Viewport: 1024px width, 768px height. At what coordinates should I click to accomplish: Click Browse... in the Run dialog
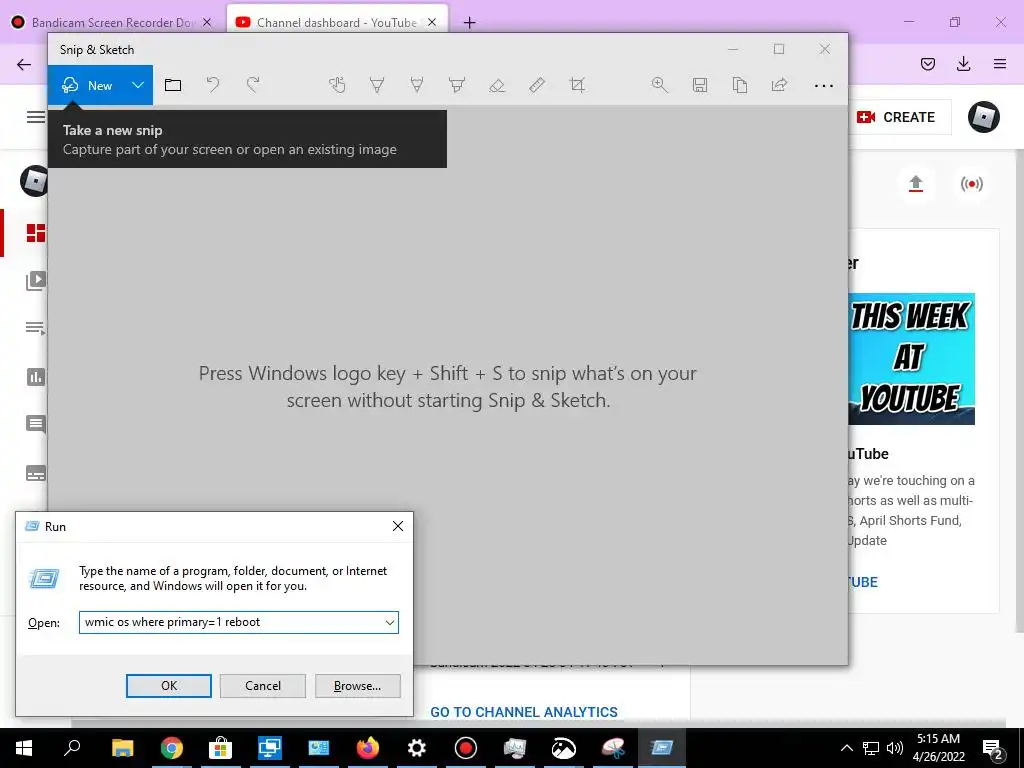pos(357,686)
